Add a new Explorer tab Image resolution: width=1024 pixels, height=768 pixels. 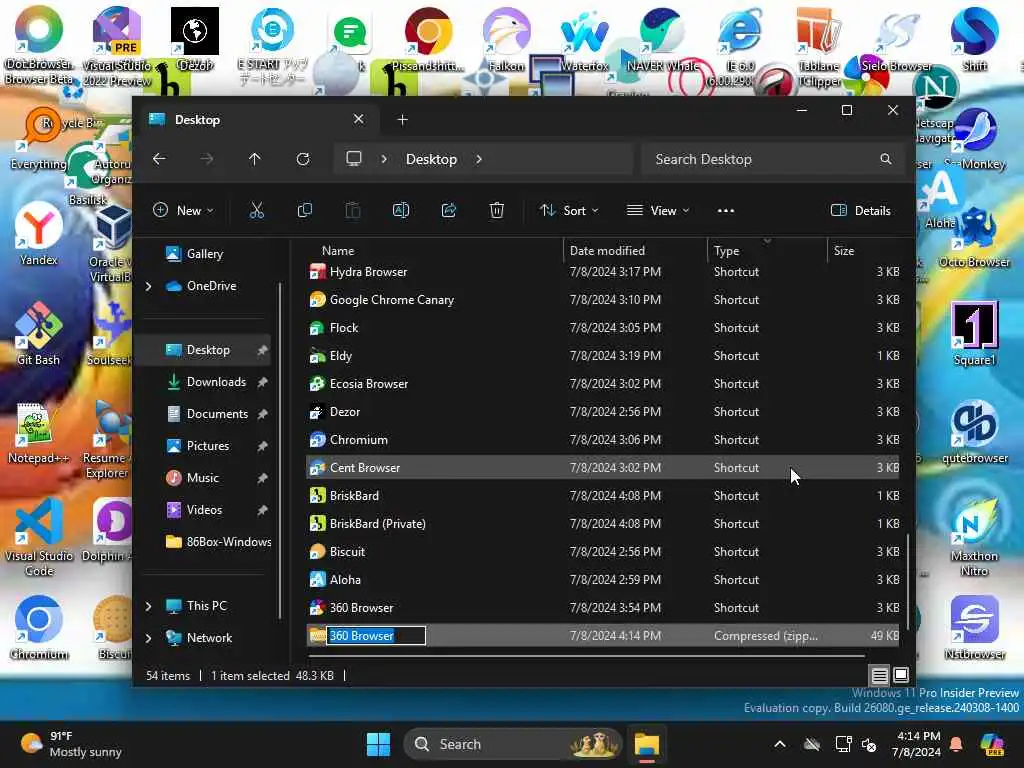tap(402, 120)
